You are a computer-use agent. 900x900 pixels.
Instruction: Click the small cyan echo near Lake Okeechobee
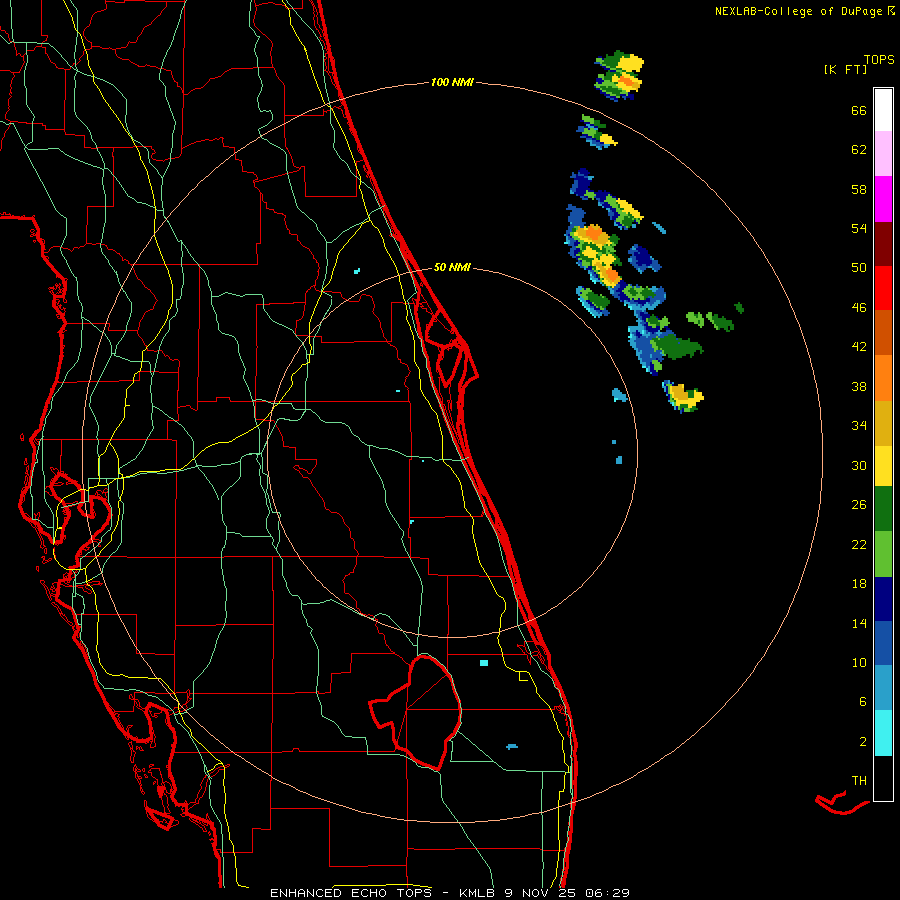[484, 663]
